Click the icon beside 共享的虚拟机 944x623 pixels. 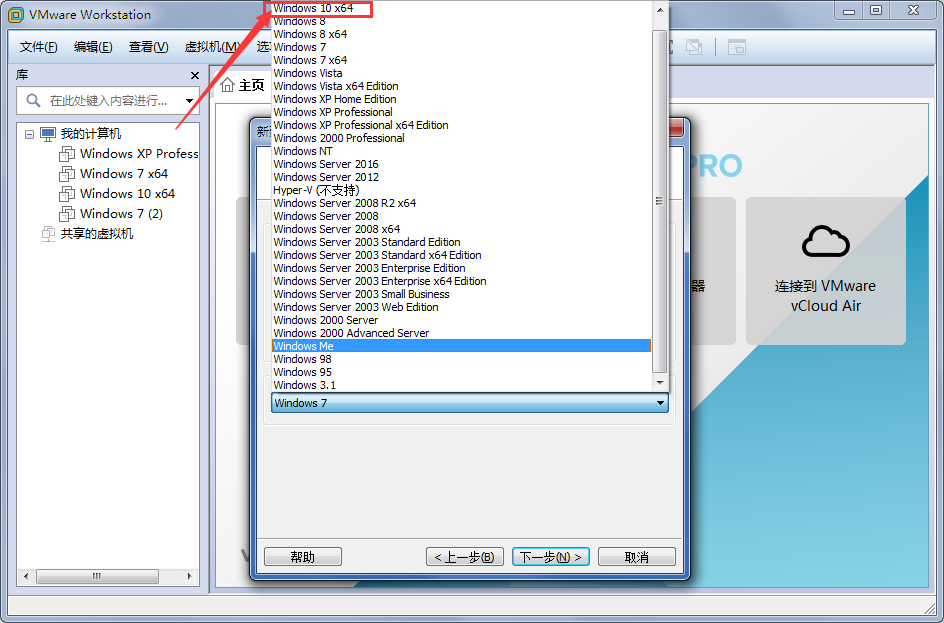pyautogui.click(x=48, y=234)
